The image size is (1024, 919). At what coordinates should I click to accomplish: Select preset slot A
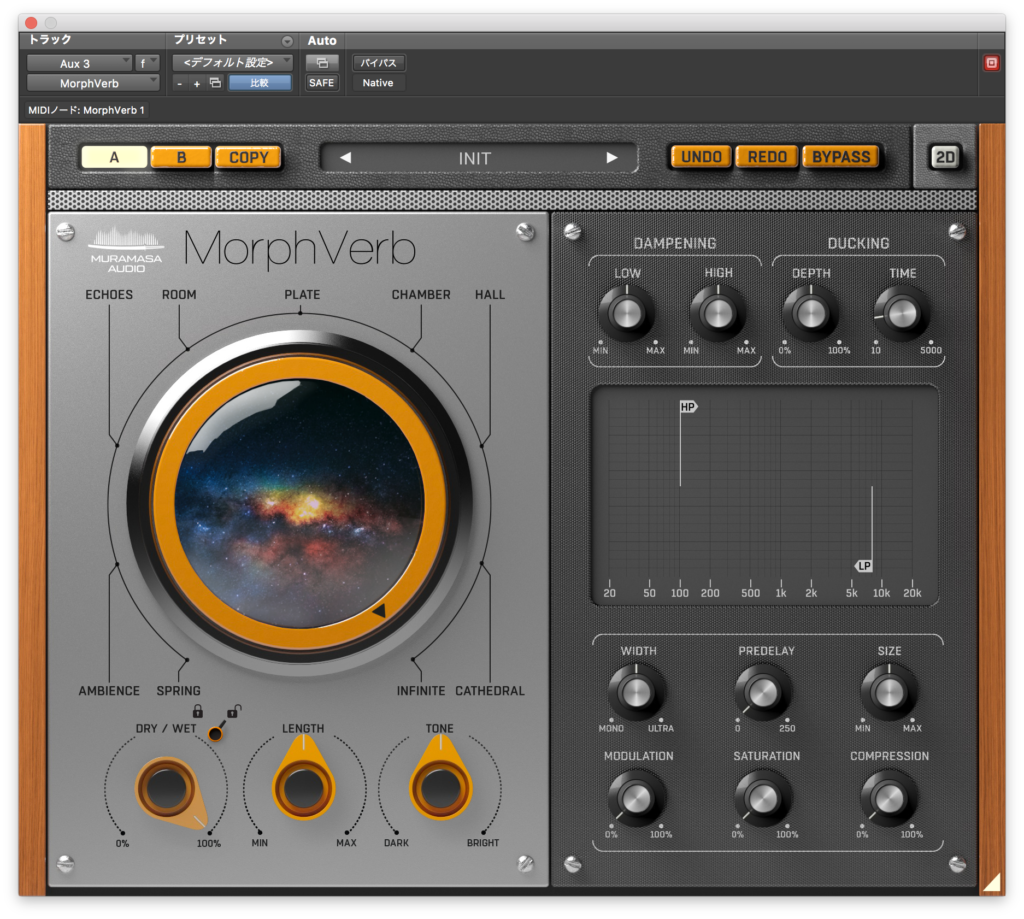tap(113, 157)
